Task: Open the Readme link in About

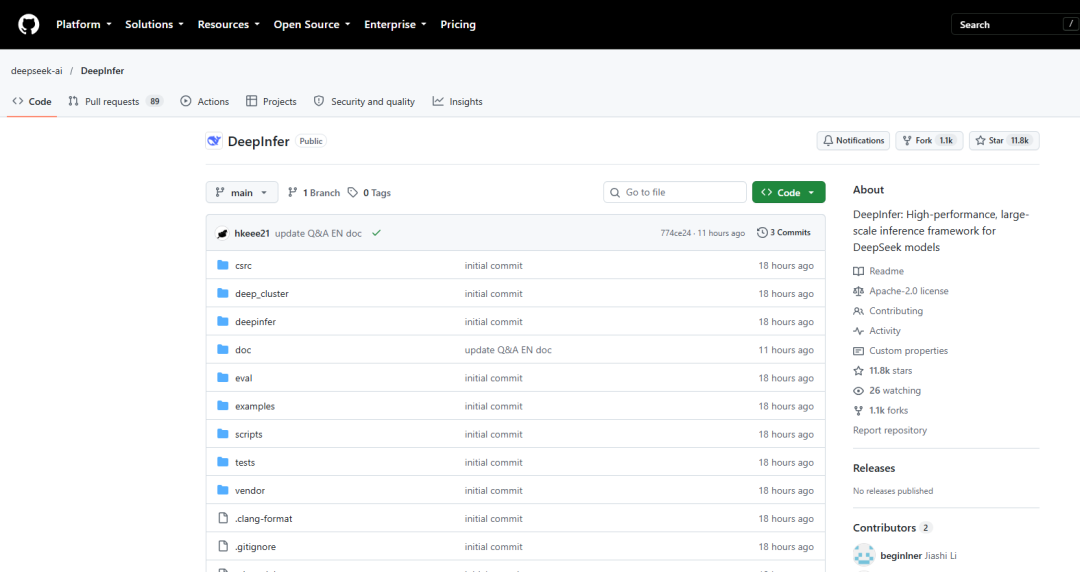Action: click(879, 271)
